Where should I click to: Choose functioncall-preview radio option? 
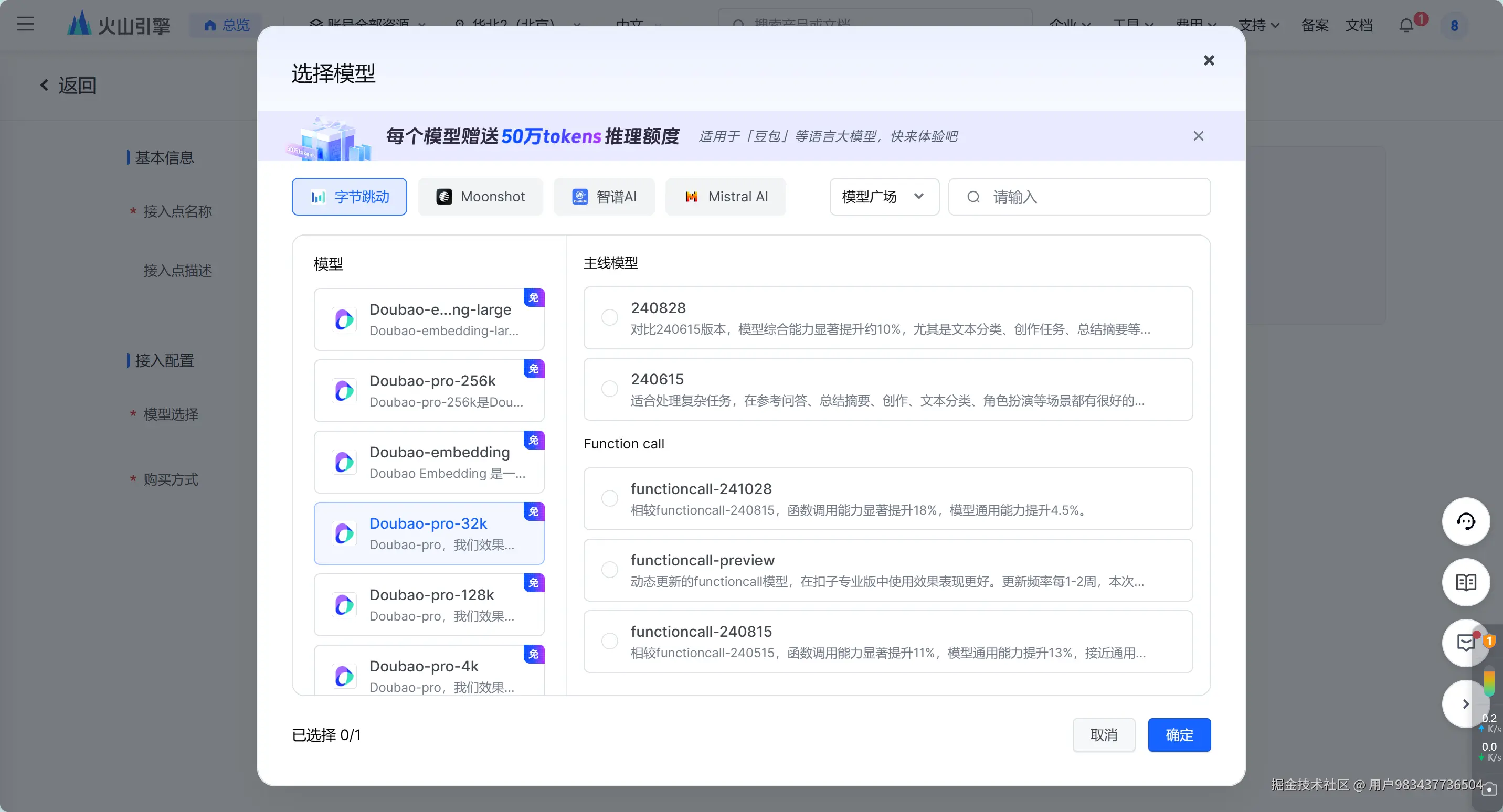click(609, 570)
